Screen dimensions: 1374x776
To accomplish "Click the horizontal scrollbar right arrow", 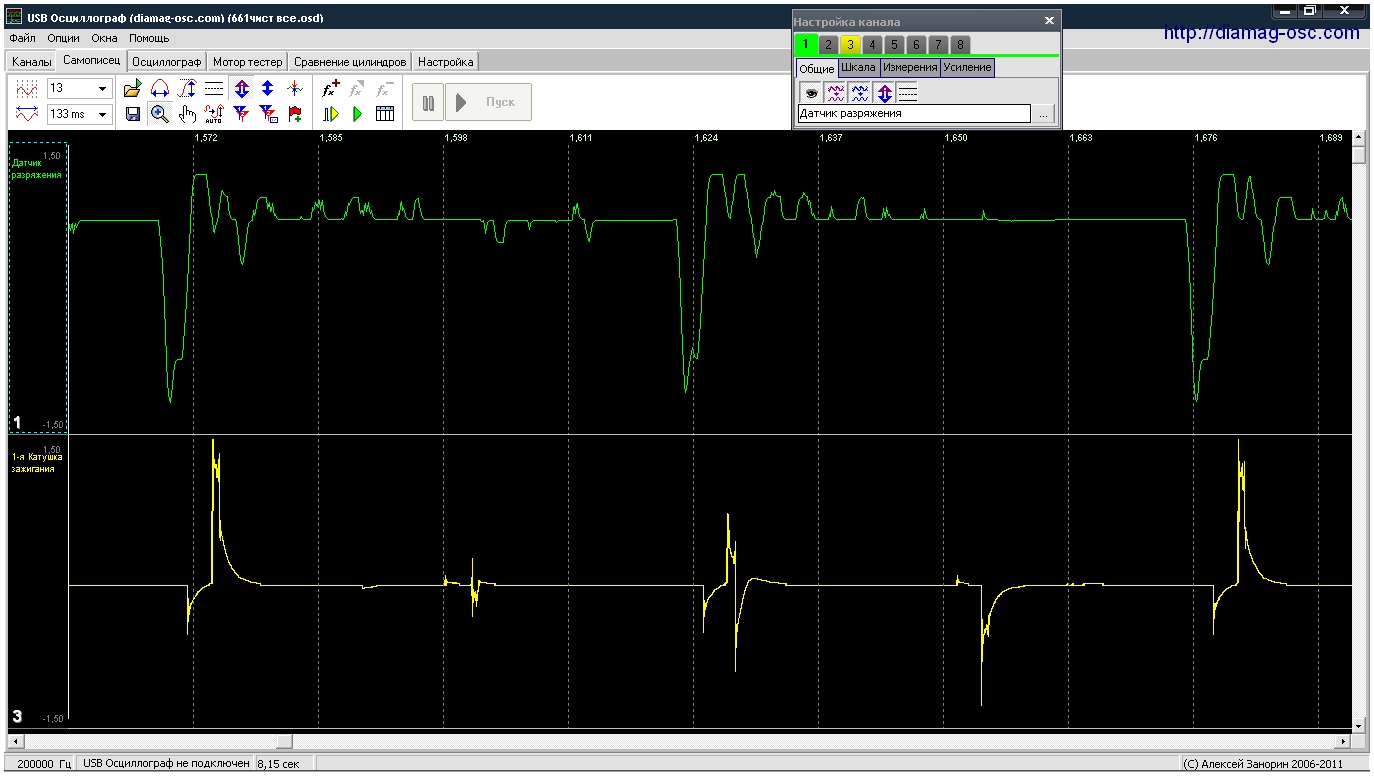I will tap(1343, 742).
